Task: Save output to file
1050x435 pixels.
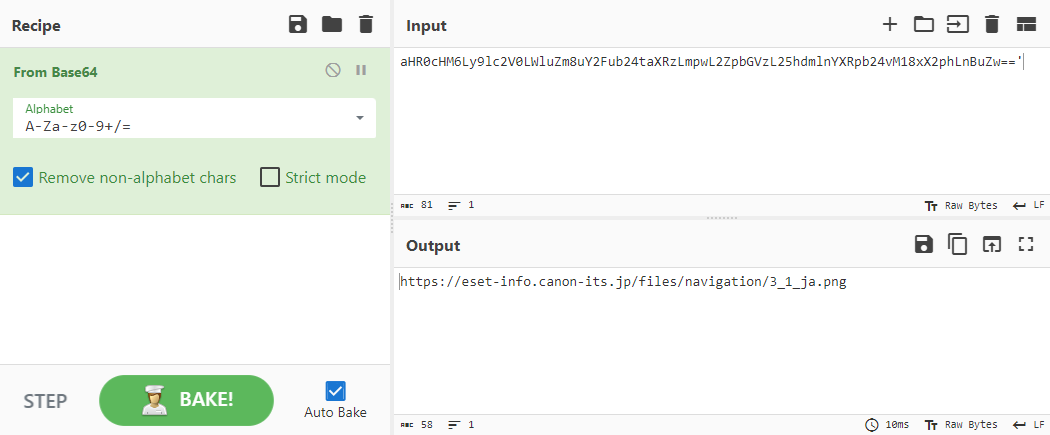Action: (x=923, y=244)
